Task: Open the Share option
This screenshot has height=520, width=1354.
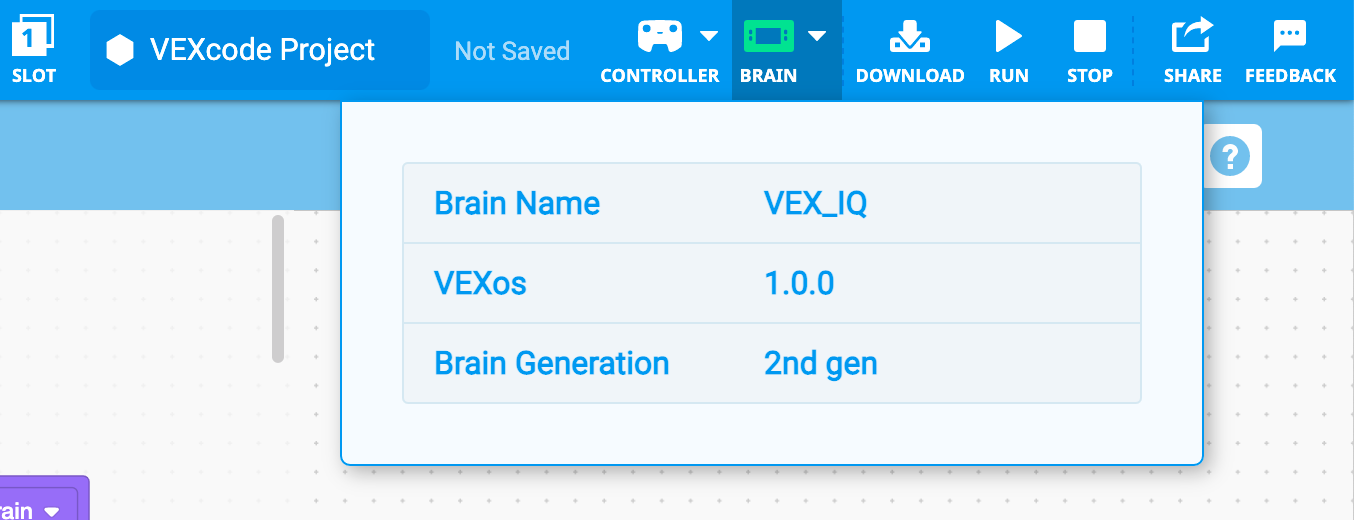Action: click(x=1192, y=49)
